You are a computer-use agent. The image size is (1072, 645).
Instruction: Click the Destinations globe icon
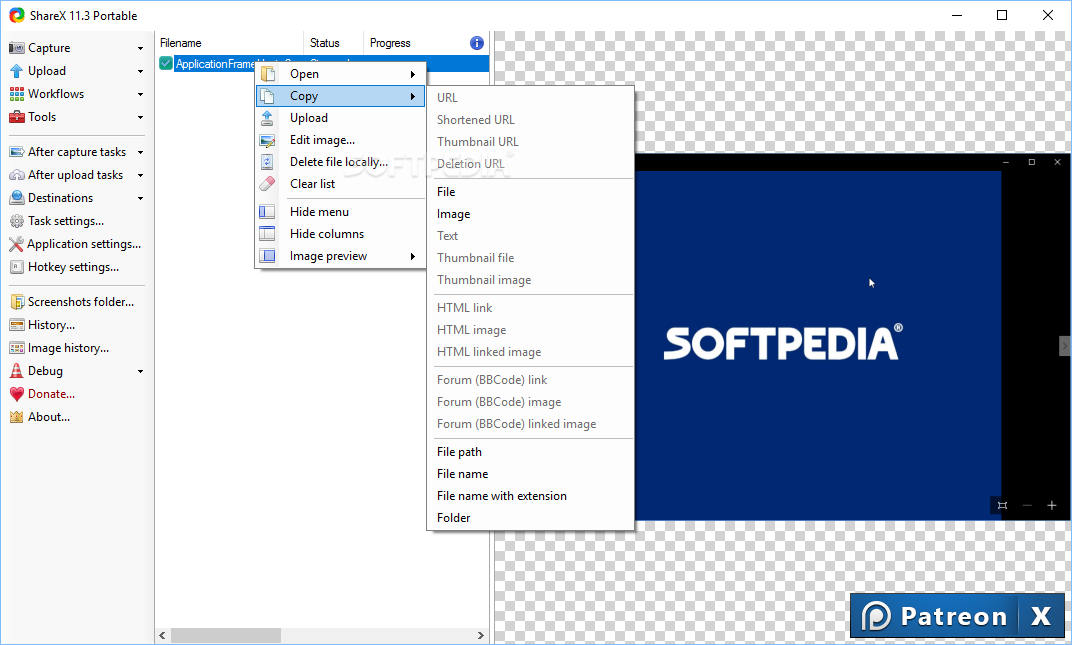(x=16, y=198)
